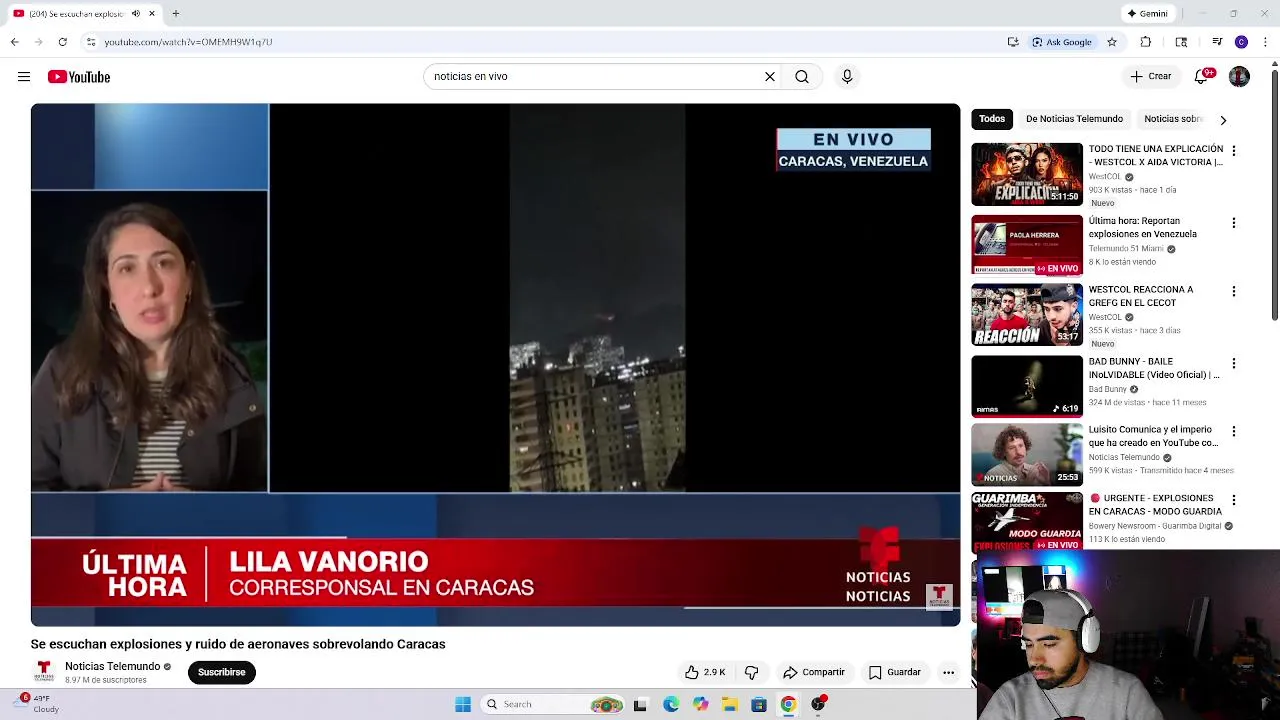
Task: Open options for 'TODO TIENE UNA EXPLICACIÓN' video
Action: [x=1233, y=151]
